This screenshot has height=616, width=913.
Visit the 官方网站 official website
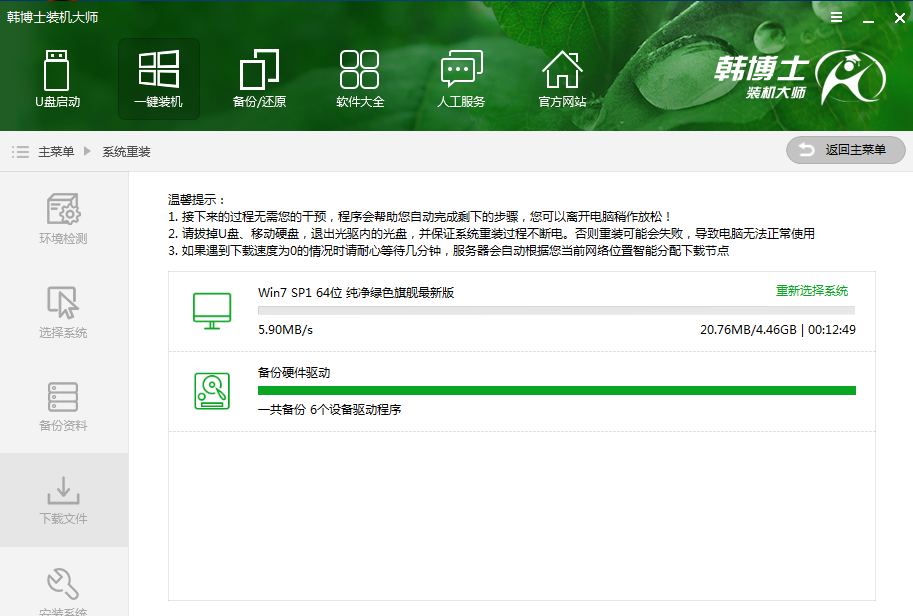tap(562, 79)
